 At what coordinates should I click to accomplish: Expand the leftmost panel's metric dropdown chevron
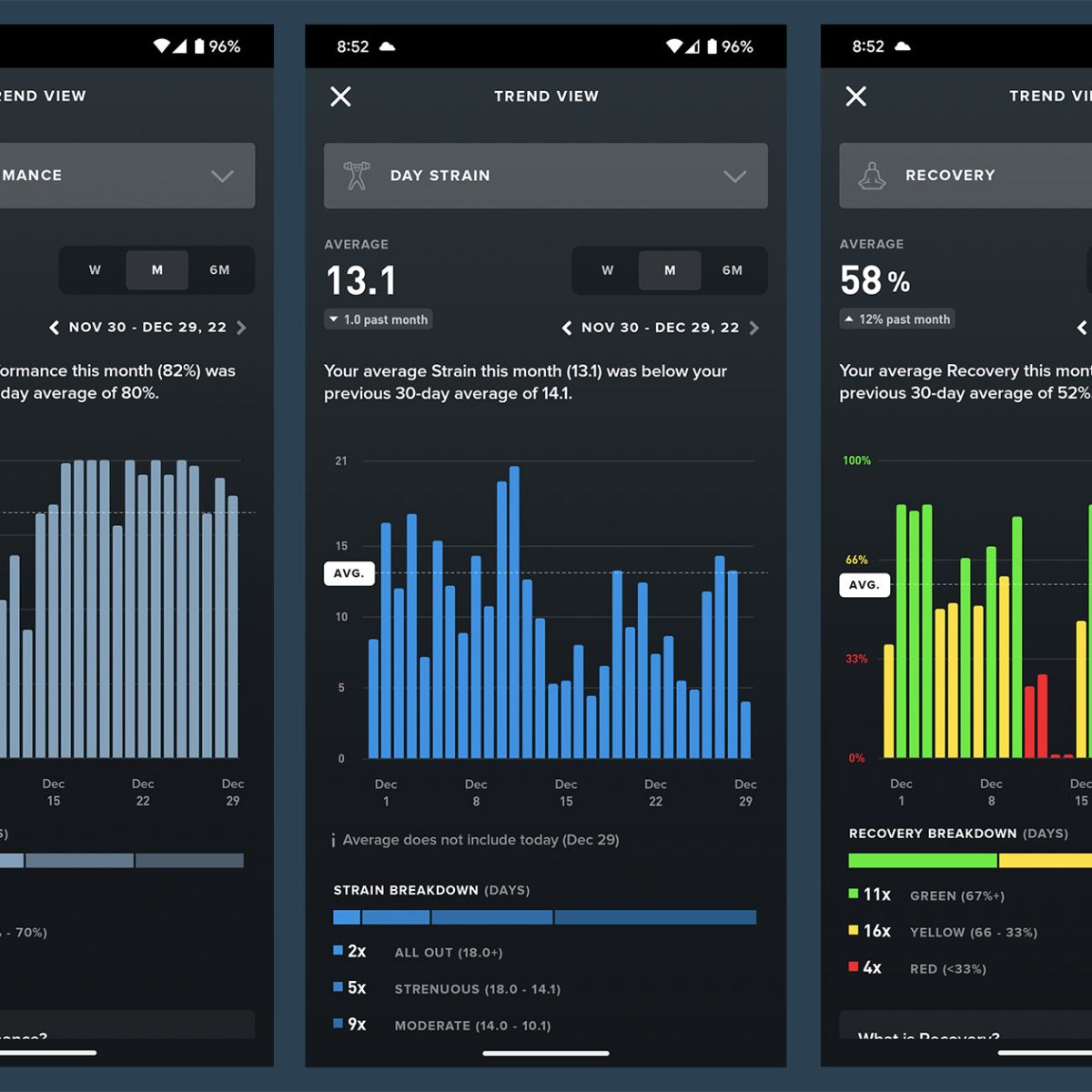click(x=222, y=176)
